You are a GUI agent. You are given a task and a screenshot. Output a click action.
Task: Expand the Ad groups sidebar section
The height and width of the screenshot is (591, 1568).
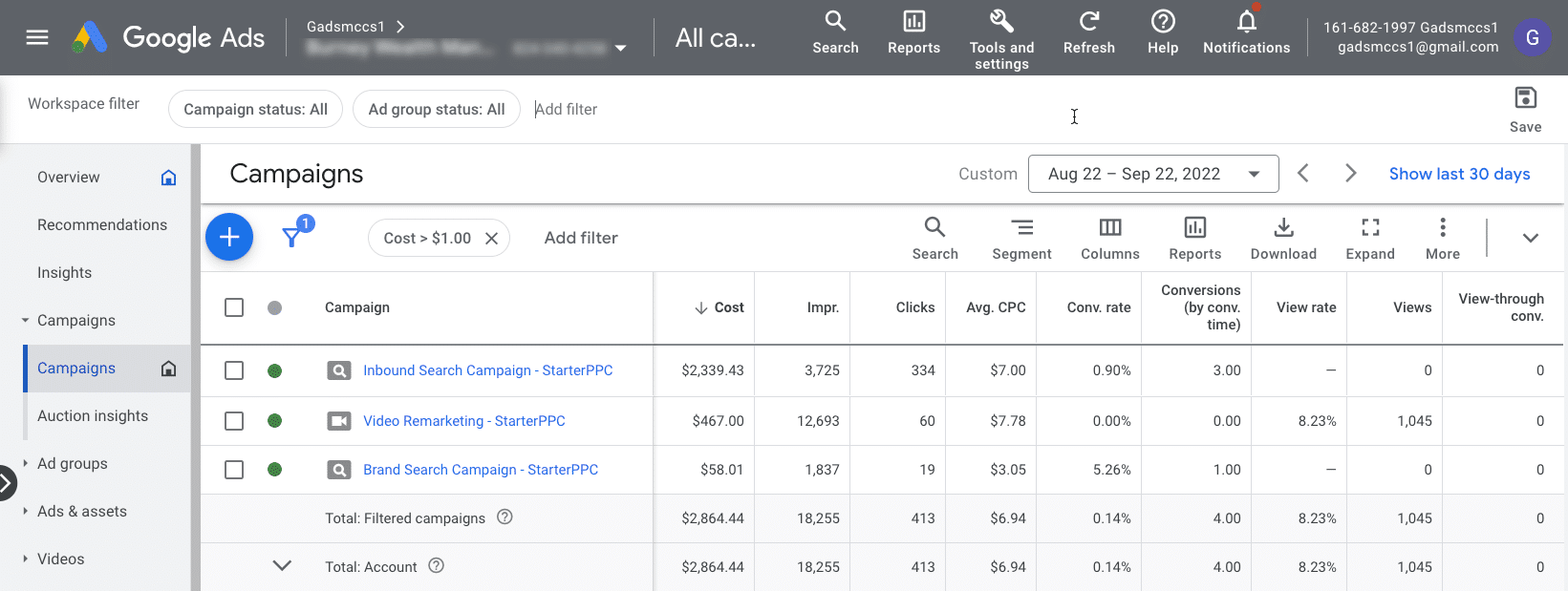click(x=25, y=463)
